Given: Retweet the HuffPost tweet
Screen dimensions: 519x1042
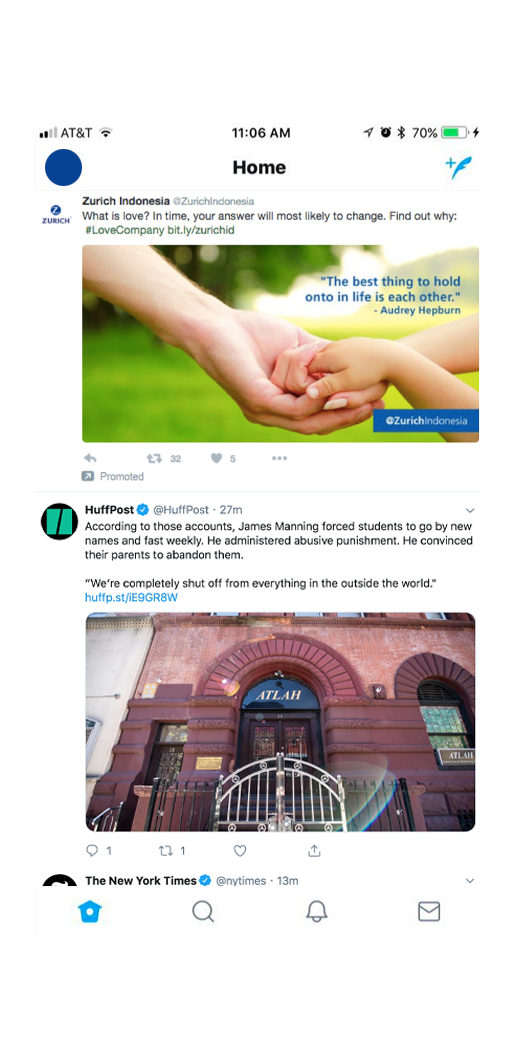Looking at the screenshot, I should click(166, 851).
